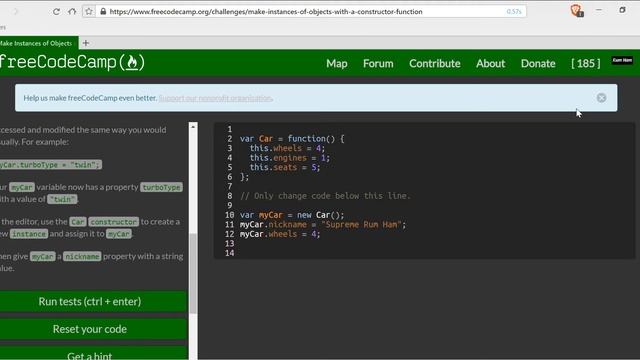This screenshot has height=360, width=640.
Task: Click the constructor code tag
Action: [113, 222]
